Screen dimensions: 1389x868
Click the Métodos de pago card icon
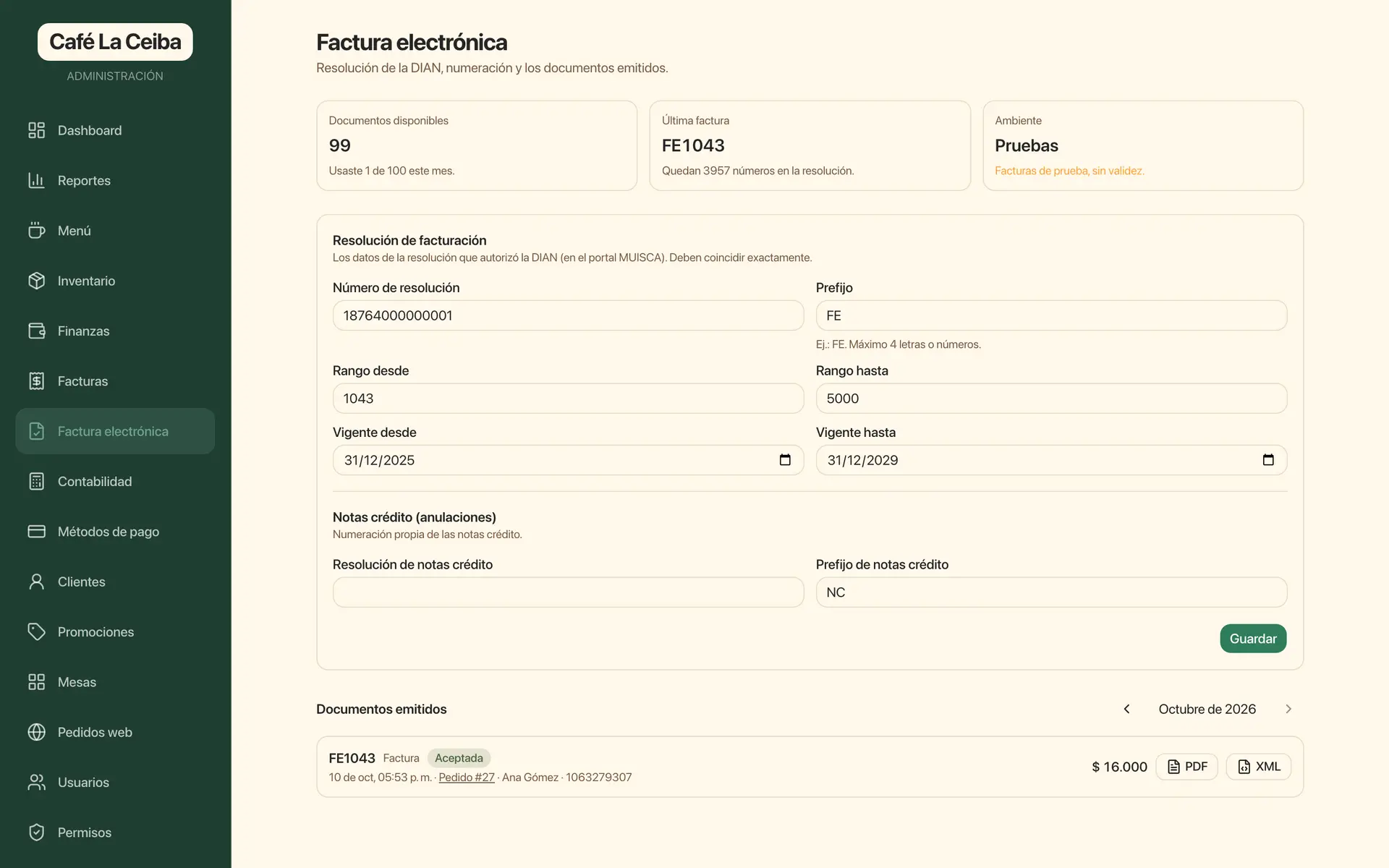pyautogui.click(x=36, y=532)
